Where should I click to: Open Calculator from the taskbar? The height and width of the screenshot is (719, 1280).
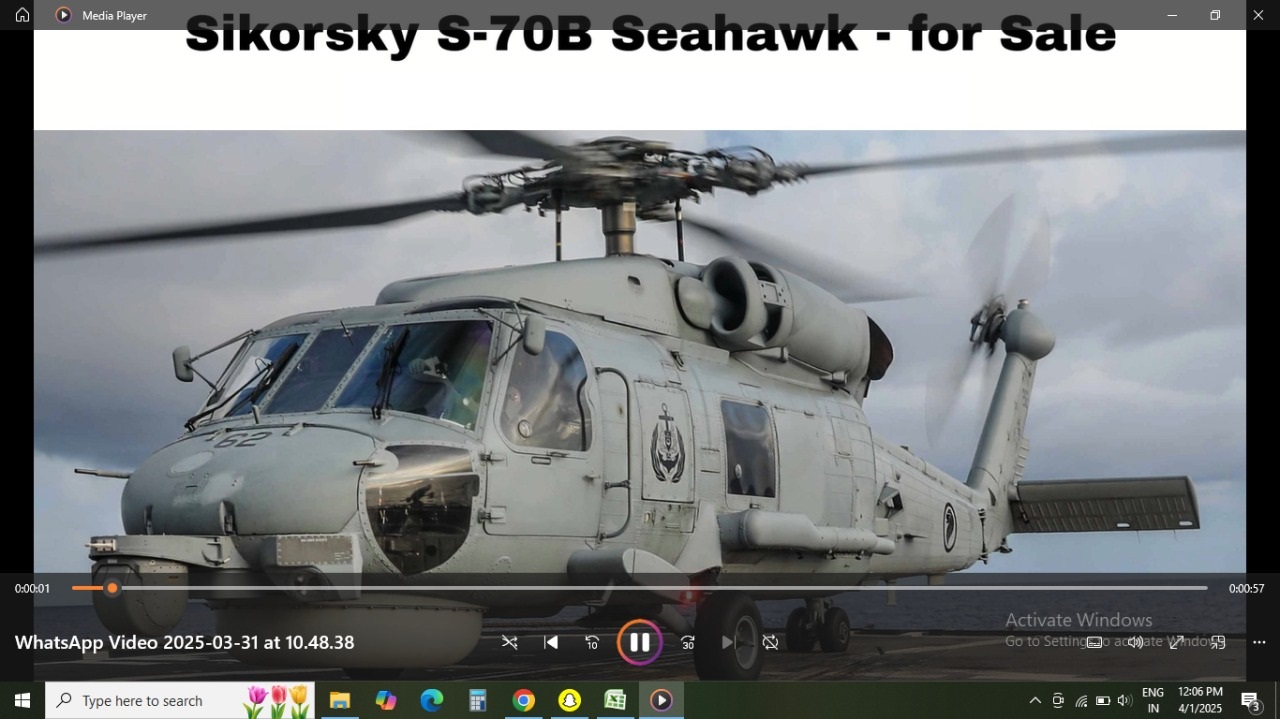click(x=478, y=701)
